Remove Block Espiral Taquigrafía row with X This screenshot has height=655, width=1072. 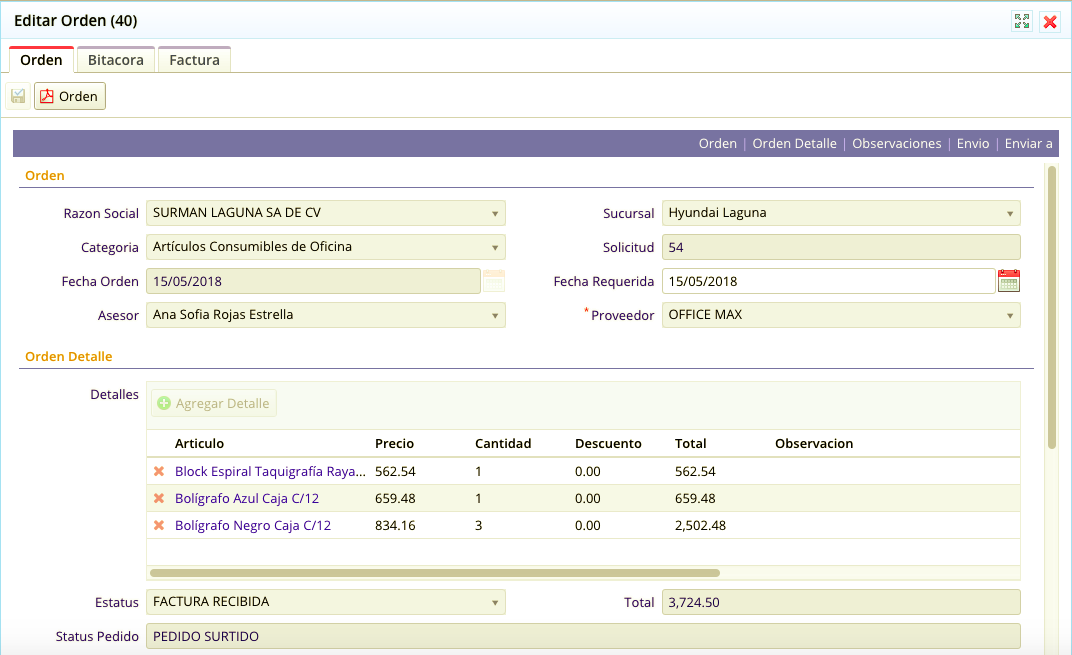[159, 471]
